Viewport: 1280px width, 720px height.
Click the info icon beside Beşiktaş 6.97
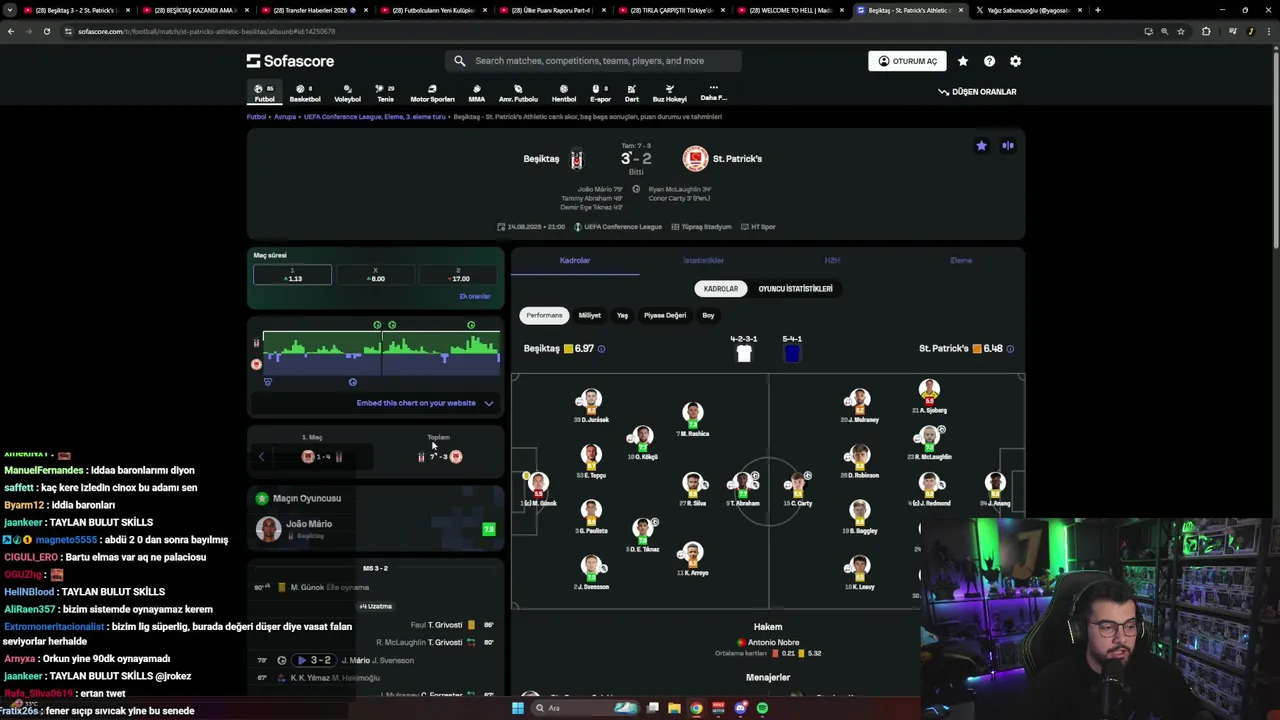[601, 349]
